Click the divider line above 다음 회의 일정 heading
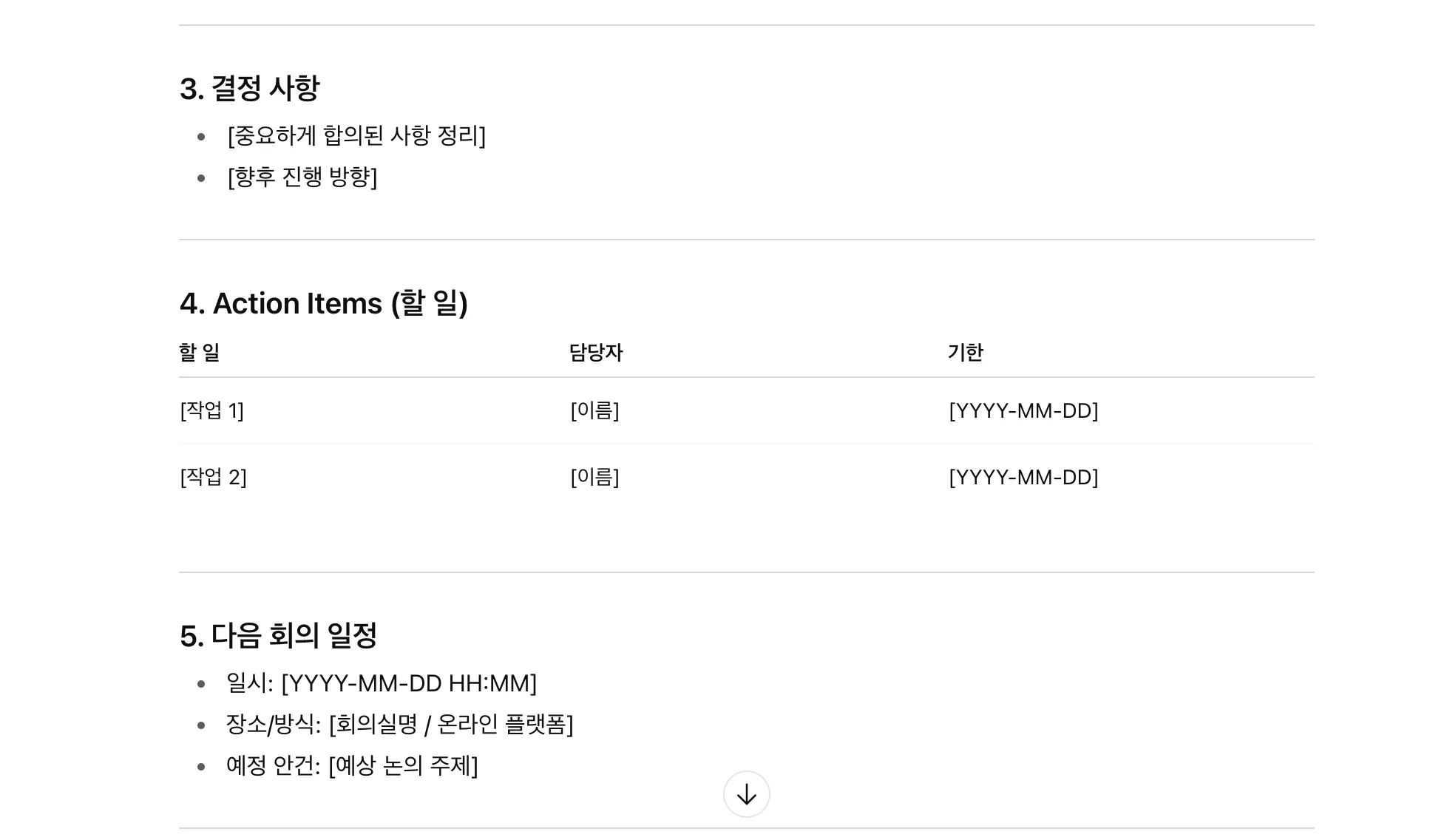Image resolution: width=1430 pixels, height=840 pixels. (x=746, y=572)
